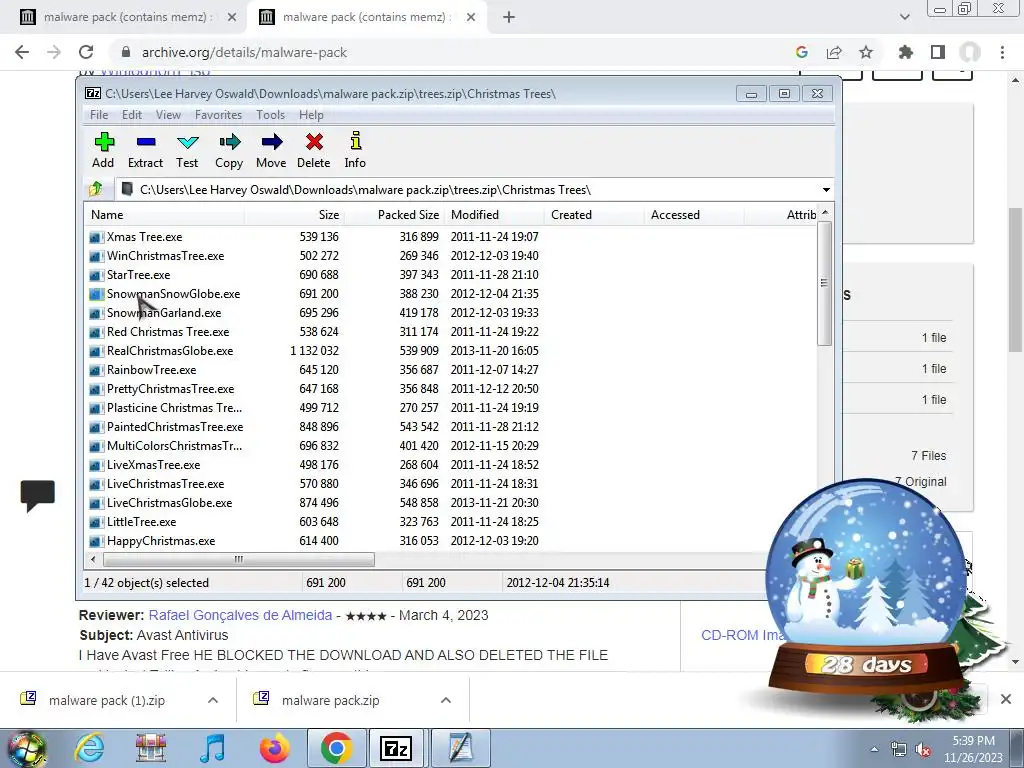Click the scroll-left arrow of file list
The width and height of the screenshot is (1024, 768).
click(93, 560)
